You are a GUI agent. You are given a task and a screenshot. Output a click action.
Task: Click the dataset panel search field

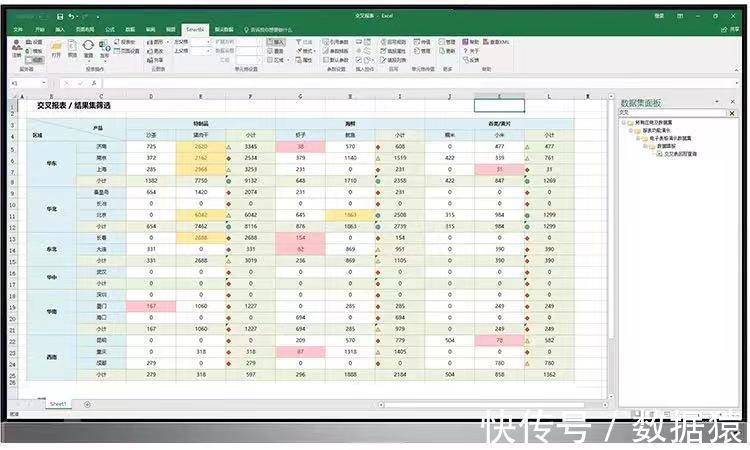pyautogui.click(x=673, y=113)
